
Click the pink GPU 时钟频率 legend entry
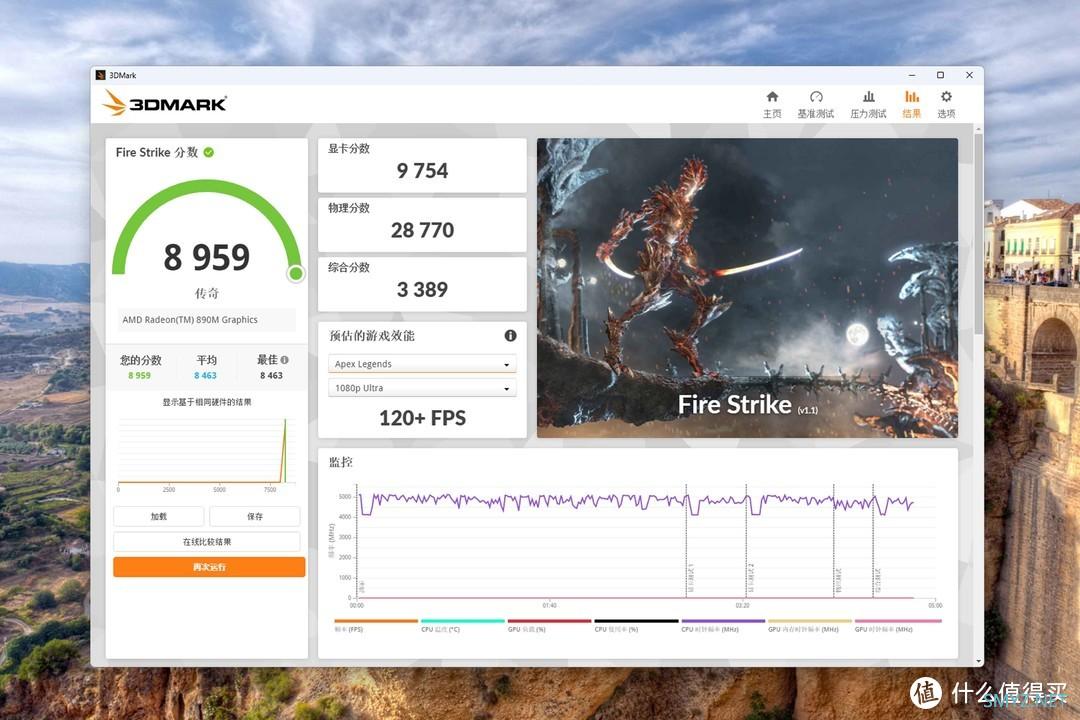click(897, 625)
